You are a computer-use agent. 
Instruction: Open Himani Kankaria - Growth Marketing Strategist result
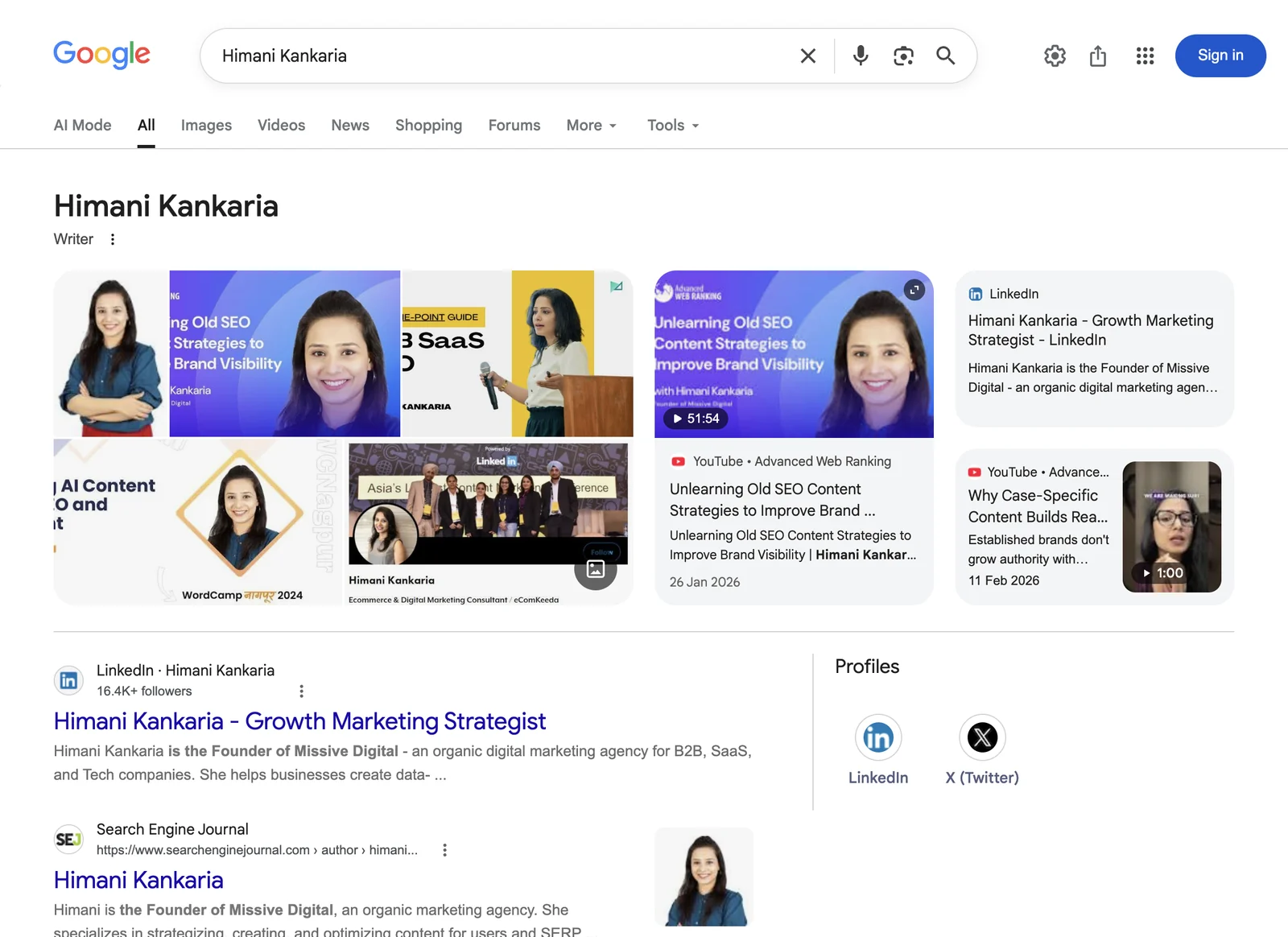click(299, 721)
